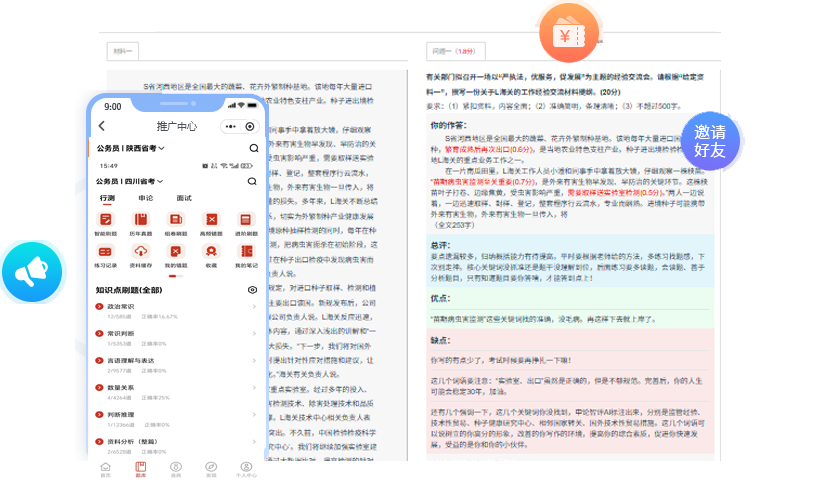Expand the 言语理解与表达 row chevron
Image resolution: width=822 pixels, height=504 pixels.
[254, 360]
